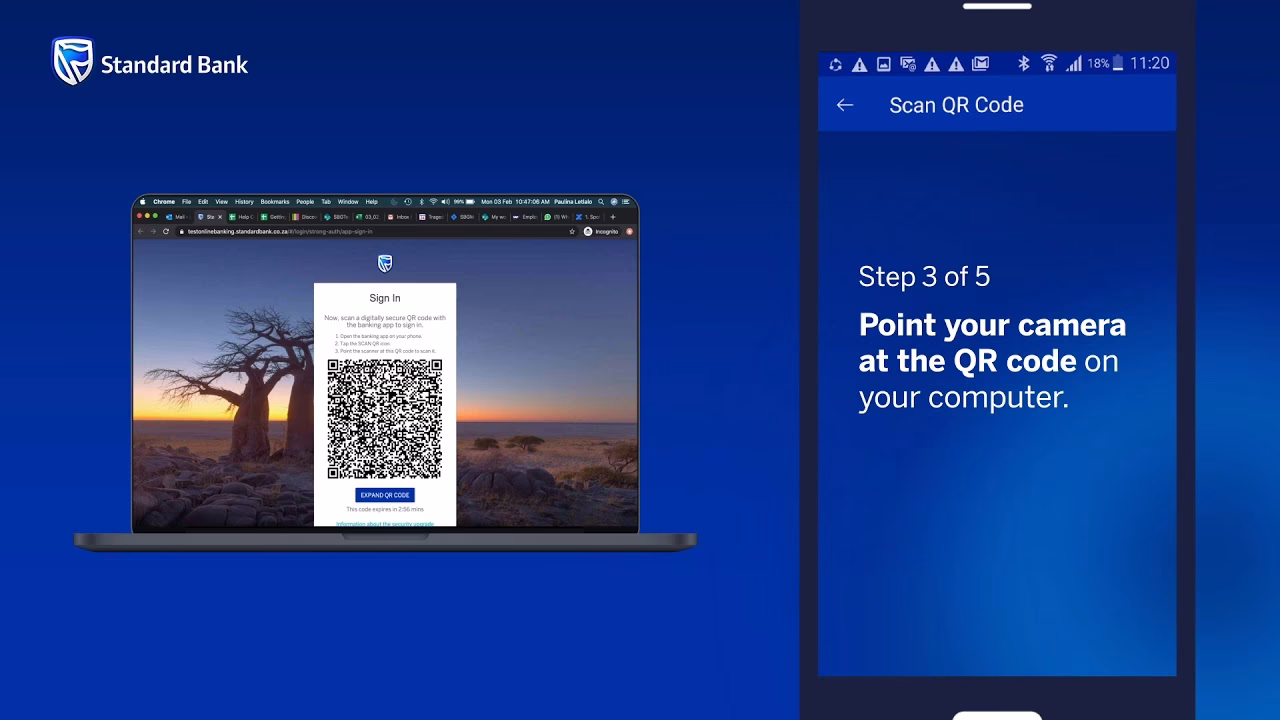Switch to the Mail tab in Chrome
This screenshot has width=1280, height=720.
click(177, 217)
